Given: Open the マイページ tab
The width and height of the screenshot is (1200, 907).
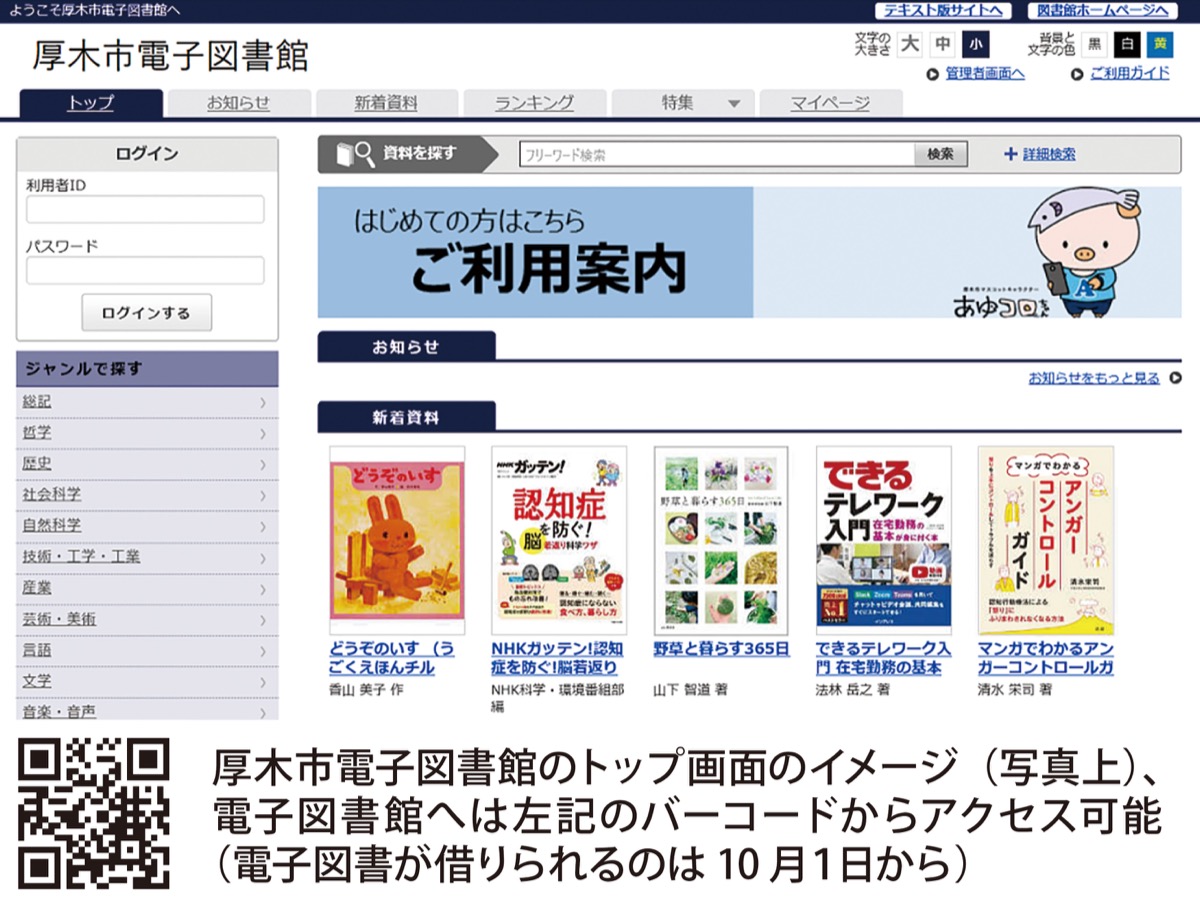Looking at the screenshot, I should [x=832, y=102].
